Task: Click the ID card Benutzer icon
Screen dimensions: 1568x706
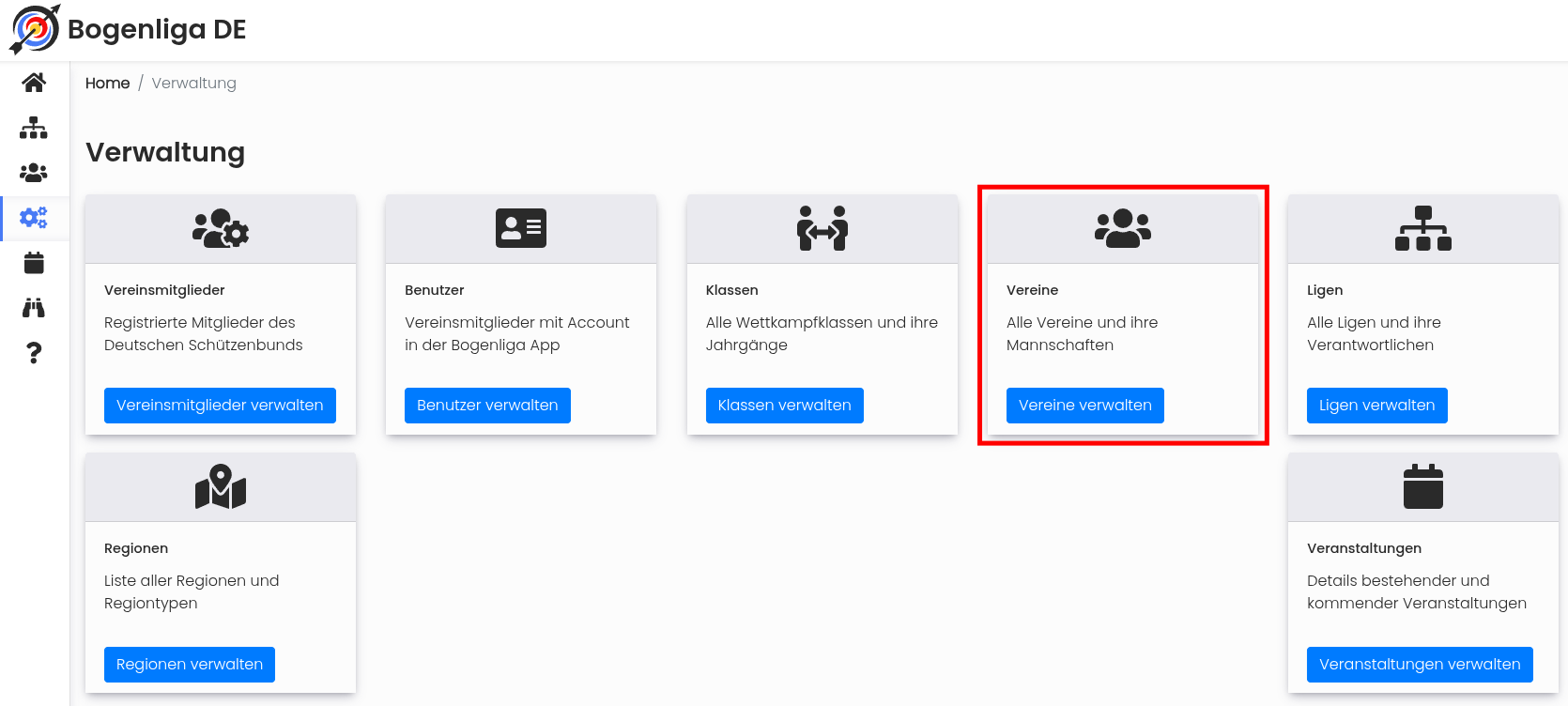Action: tap(521, 228)
